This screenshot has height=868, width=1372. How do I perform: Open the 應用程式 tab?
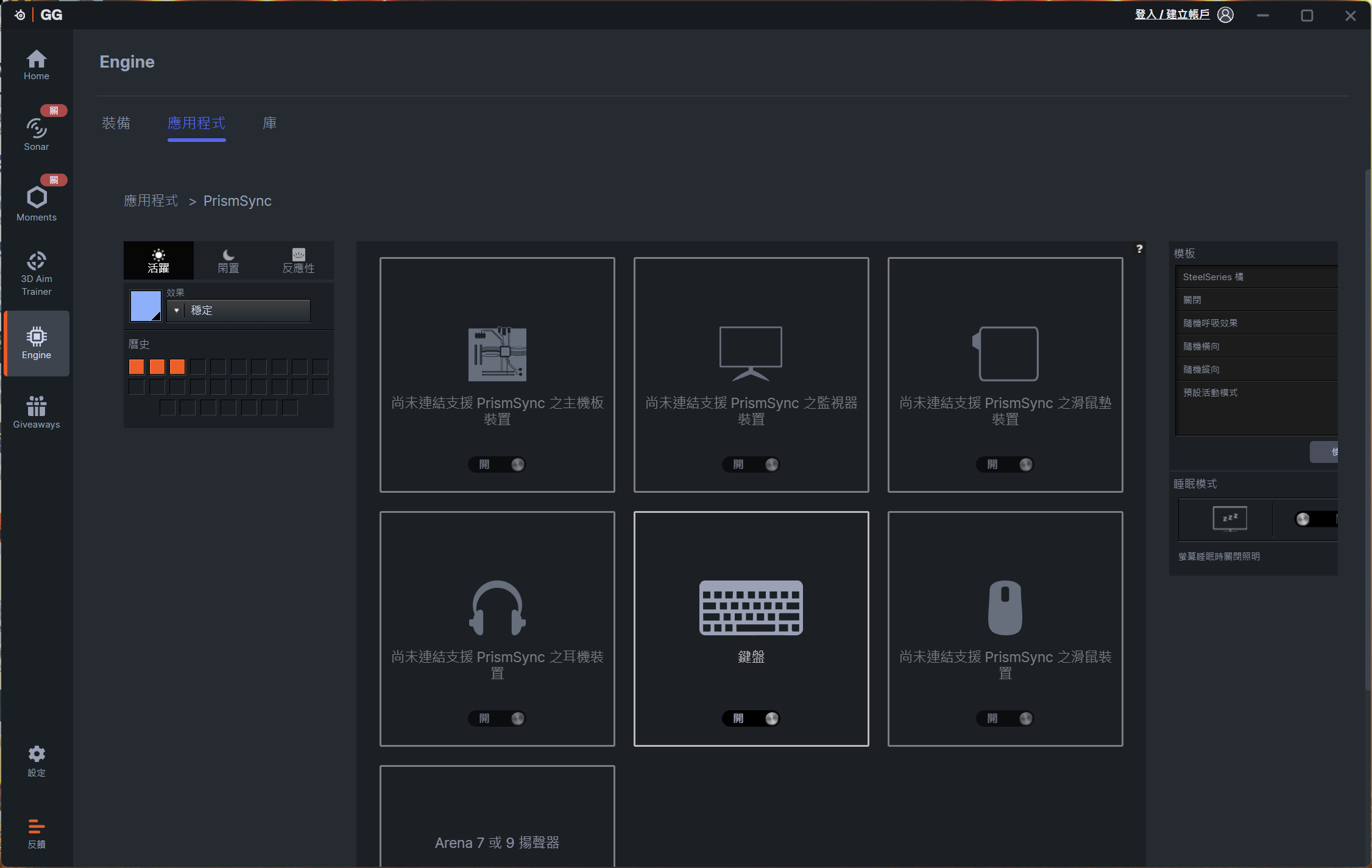pos(196,123)
